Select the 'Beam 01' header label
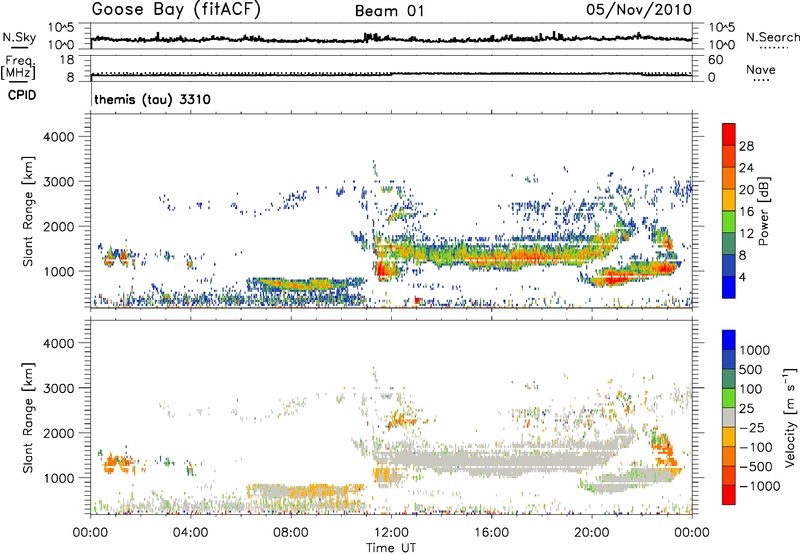The image size is (800, 554). [x=390, y=11]
